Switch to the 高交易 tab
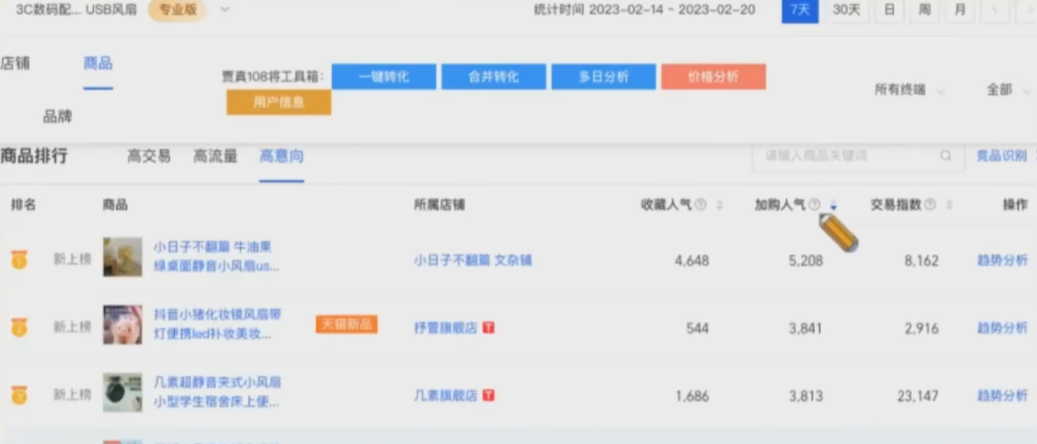1037x444 pixels. (149, 156)
